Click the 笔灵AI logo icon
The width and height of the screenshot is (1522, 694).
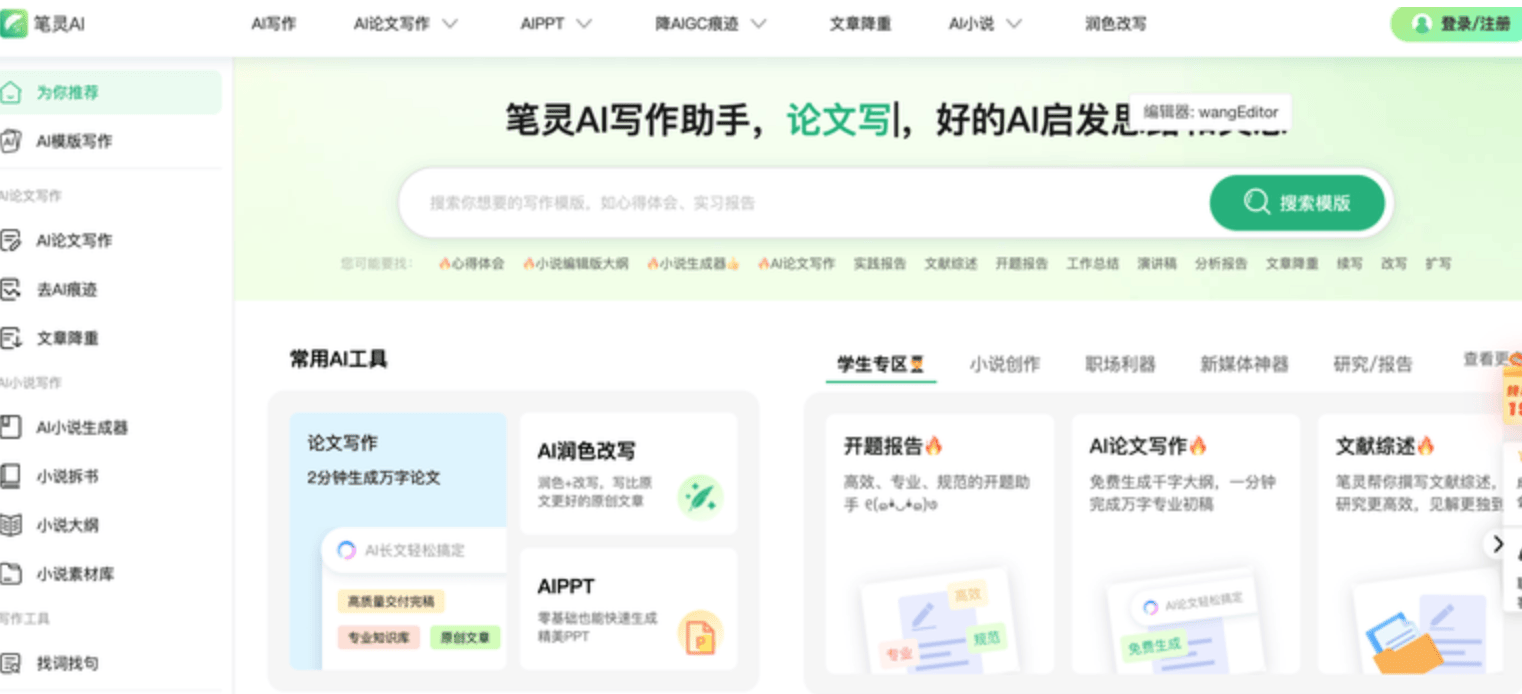coord(14,23)
